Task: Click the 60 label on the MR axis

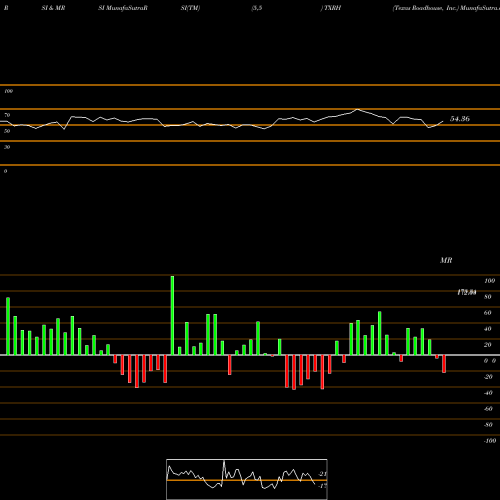Action: tap(488, 313)
